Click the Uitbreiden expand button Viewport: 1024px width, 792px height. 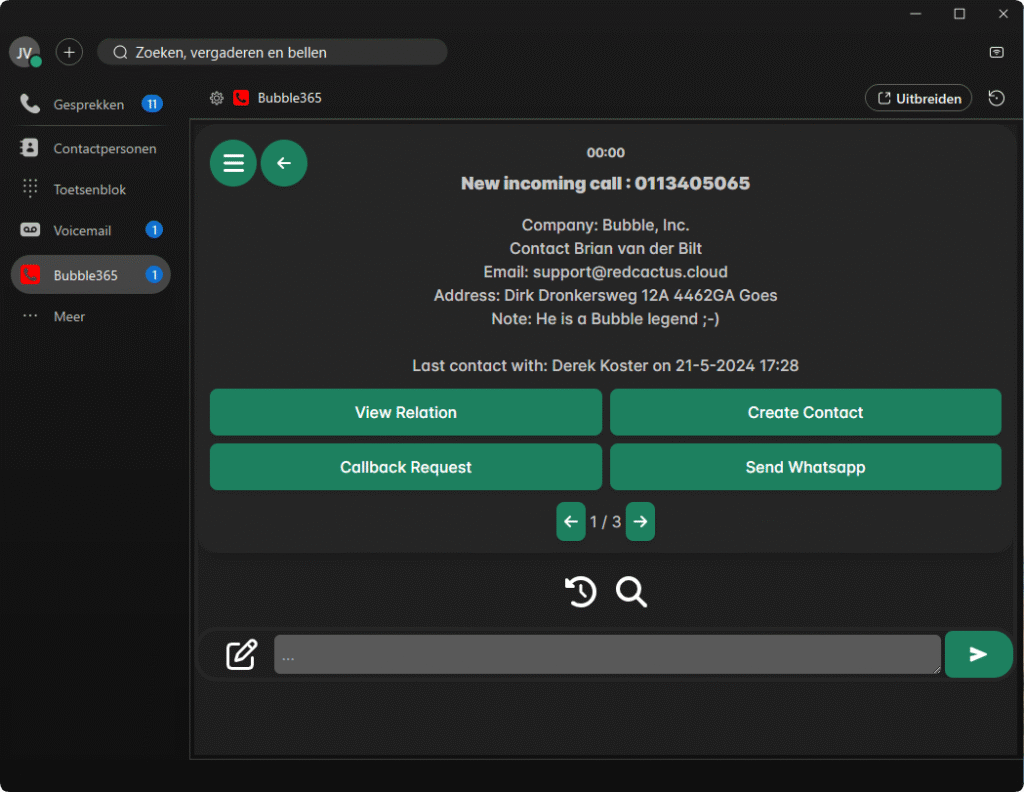tap(918, 98)
